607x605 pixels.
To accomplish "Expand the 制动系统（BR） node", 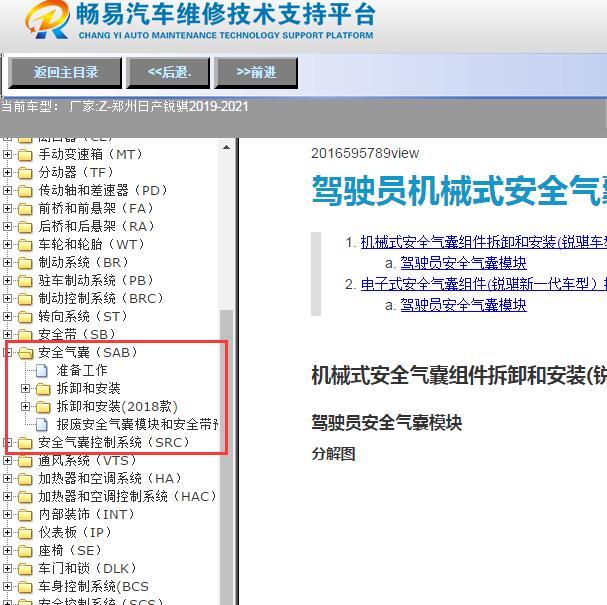I will point(7,262).
